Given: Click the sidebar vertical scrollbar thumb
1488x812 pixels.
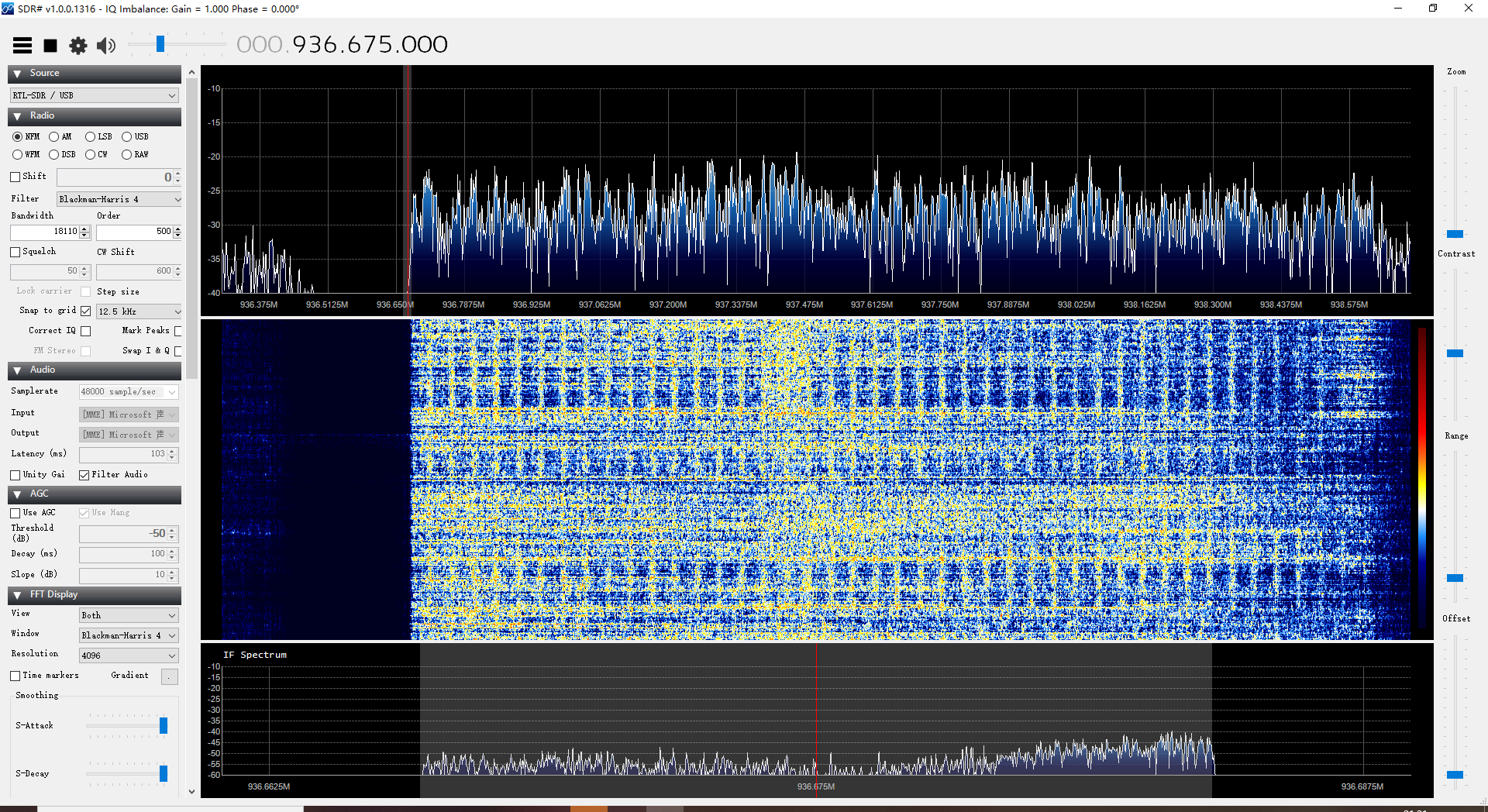Looking at the screenshot, I should click(192, 229).
